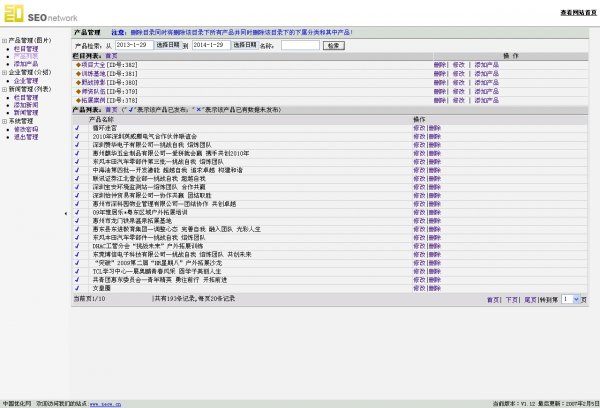Expand 新闻管理(列表) tree node
Viewport: 600px width, 408px height.
click(5, 89)
